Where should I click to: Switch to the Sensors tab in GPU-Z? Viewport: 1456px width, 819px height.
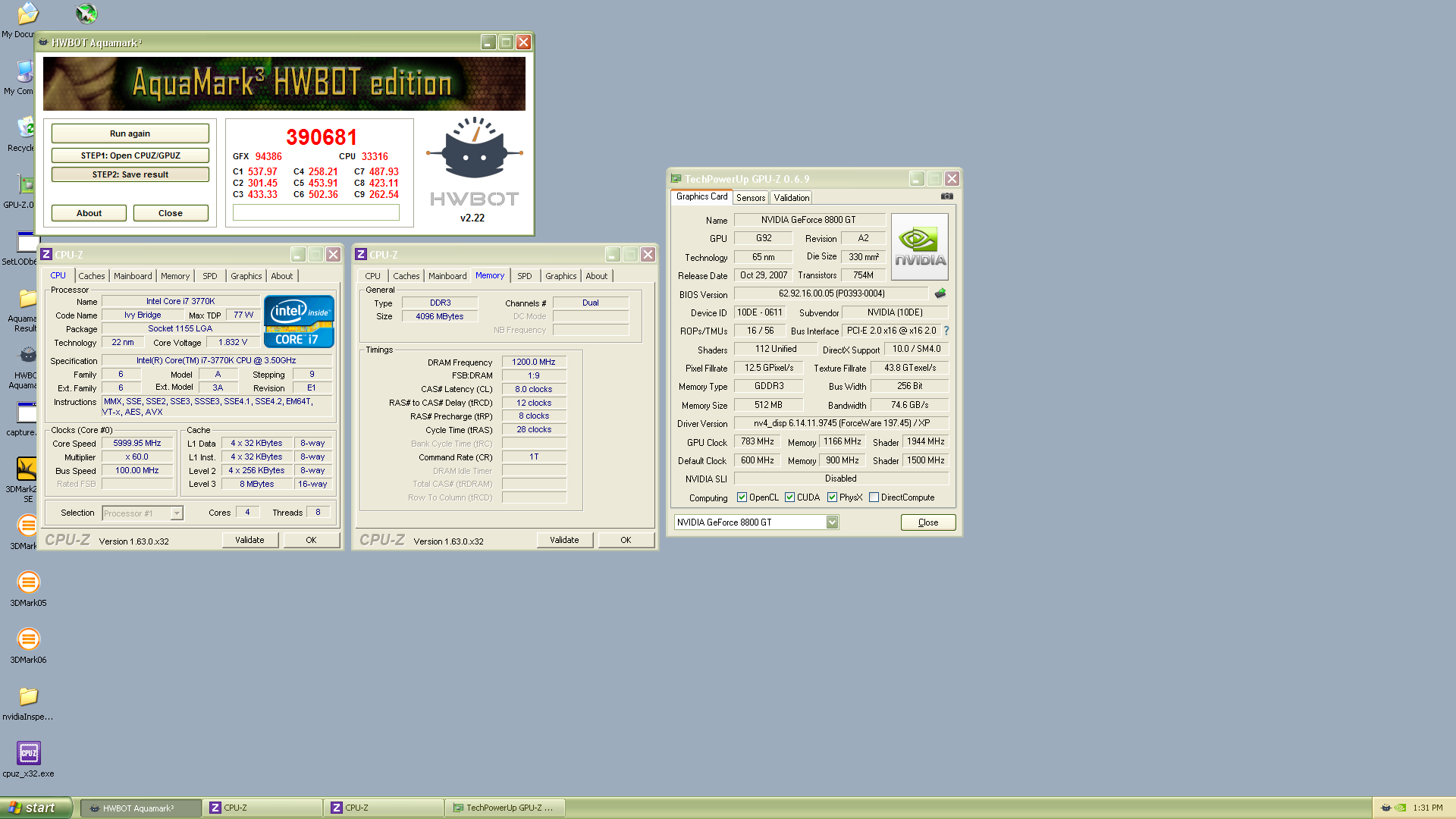pos(751,198)
